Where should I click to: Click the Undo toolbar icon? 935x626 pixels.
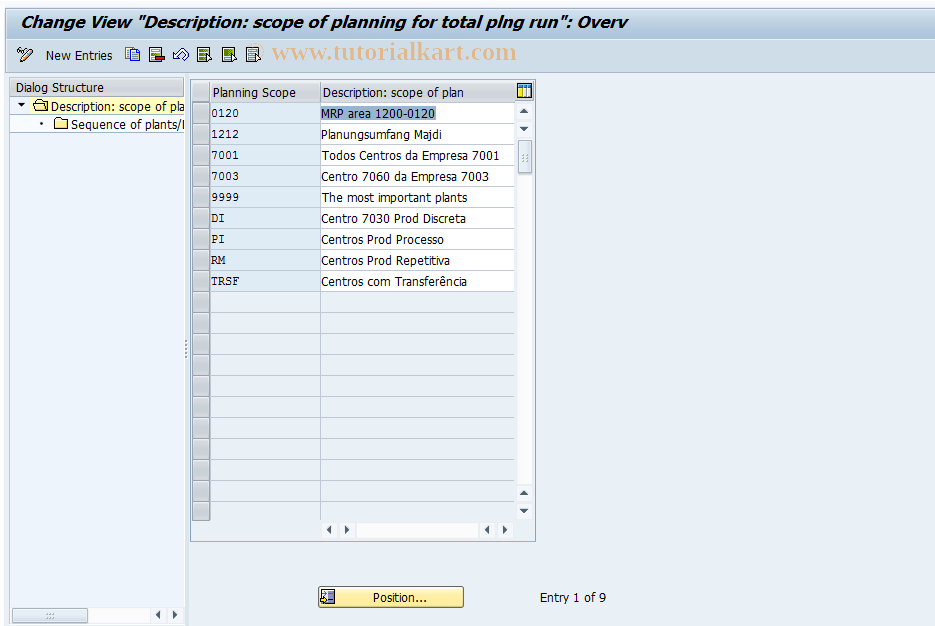pyautogui.click(x=181, y=55)
